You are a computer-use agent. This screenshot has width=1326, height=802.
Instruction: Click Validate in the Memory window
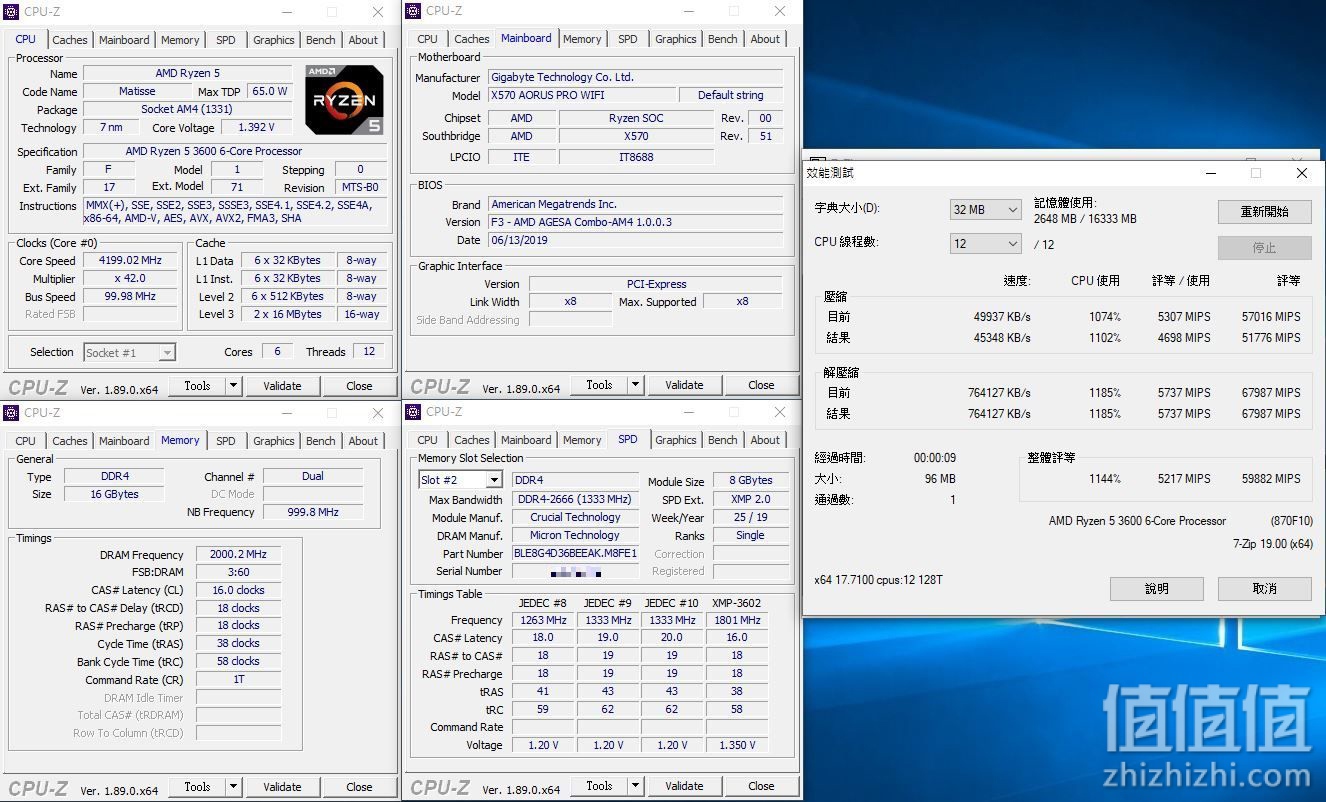(282, 786)
